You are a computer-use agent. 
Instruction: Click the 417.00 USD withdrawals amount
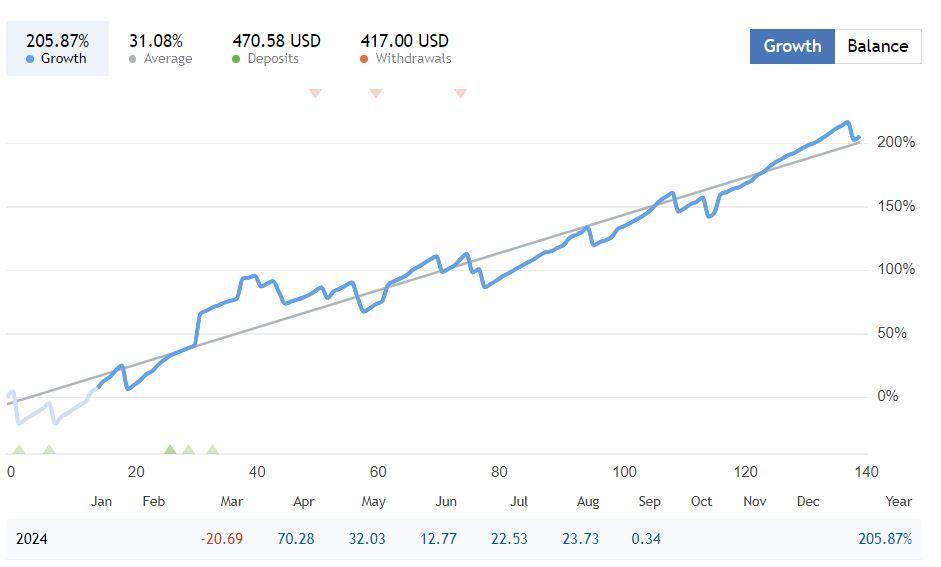[x=404, y=41]
